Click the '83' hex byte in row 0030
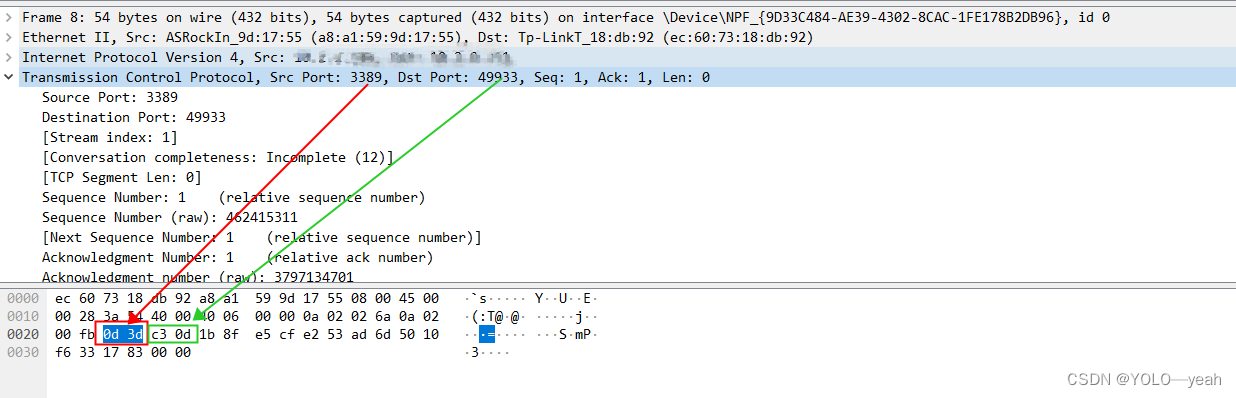 point(135,352)
